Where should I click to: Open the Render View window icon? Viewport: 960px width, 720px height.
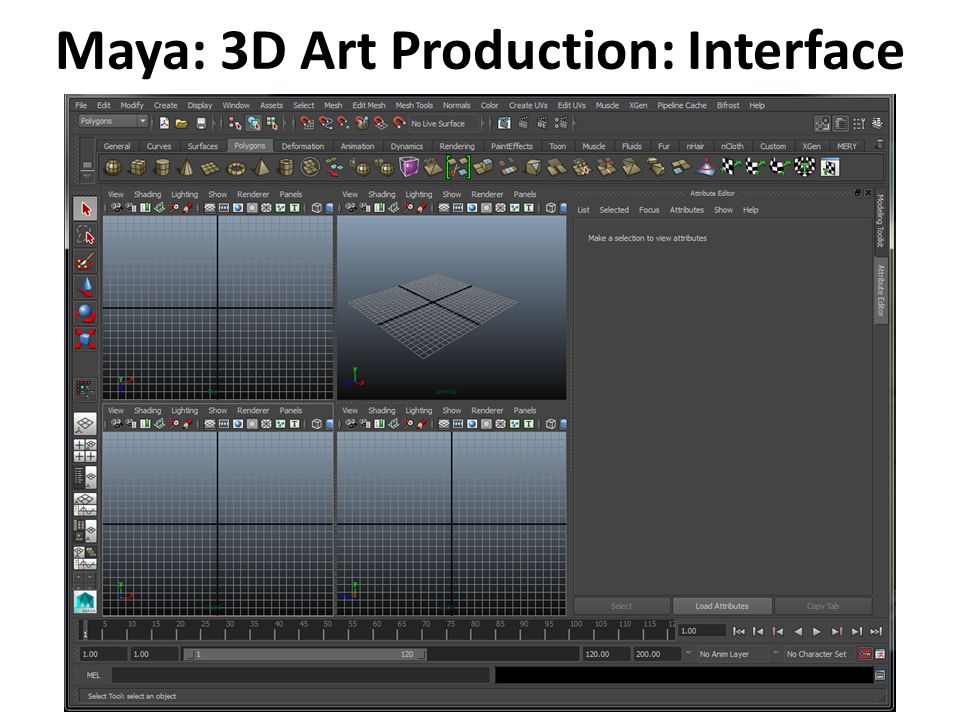click(504, 124)
